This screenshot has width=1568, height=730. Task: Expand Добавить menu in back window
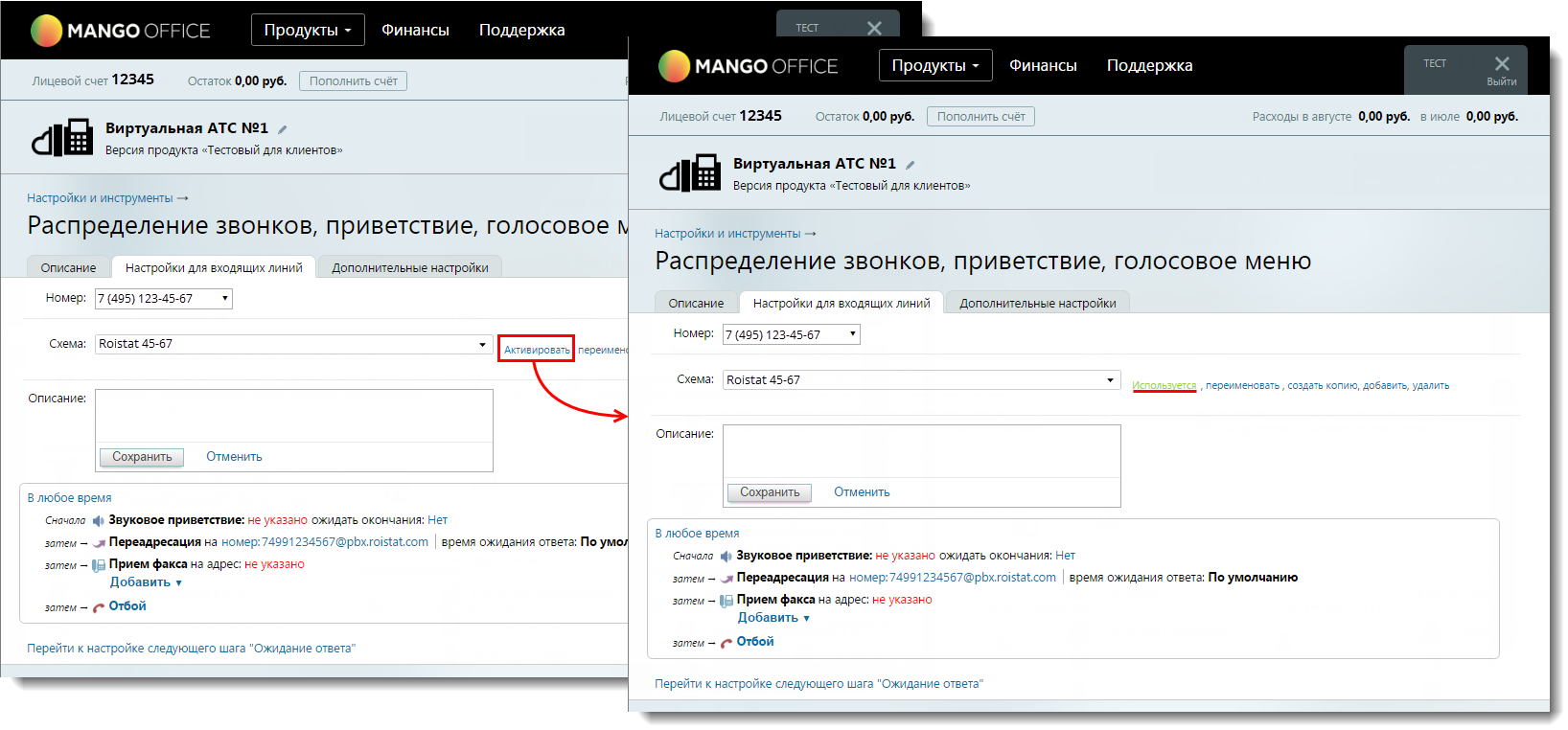tap(146, 582)
